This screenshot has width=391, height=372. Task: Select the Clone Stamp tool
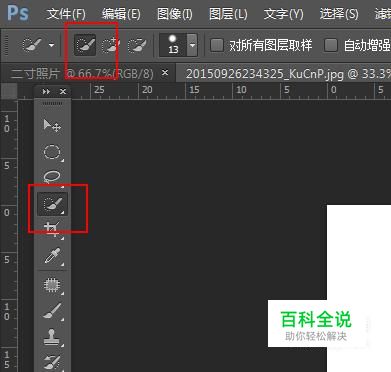pyautogui.click(x=52, y=337)
